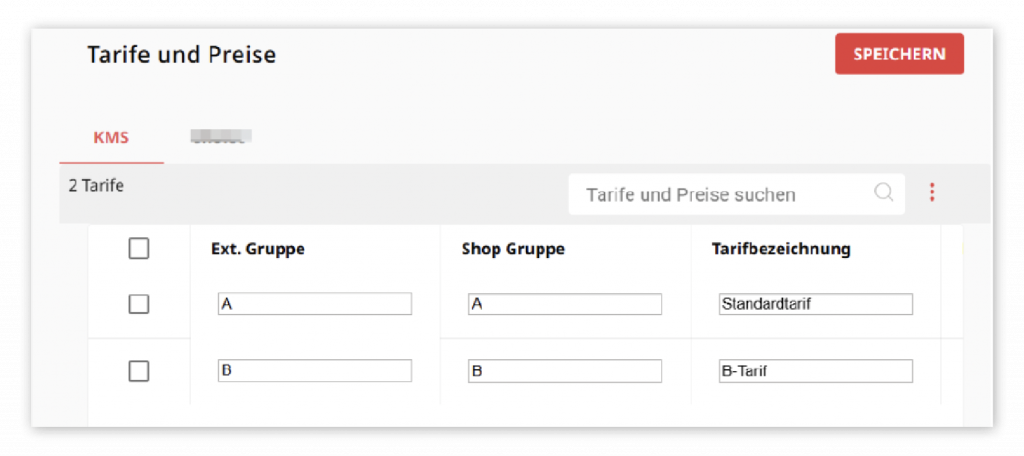Edit the Shop Gruppe field containing B

pyautogui.click(x=565, y=370)
